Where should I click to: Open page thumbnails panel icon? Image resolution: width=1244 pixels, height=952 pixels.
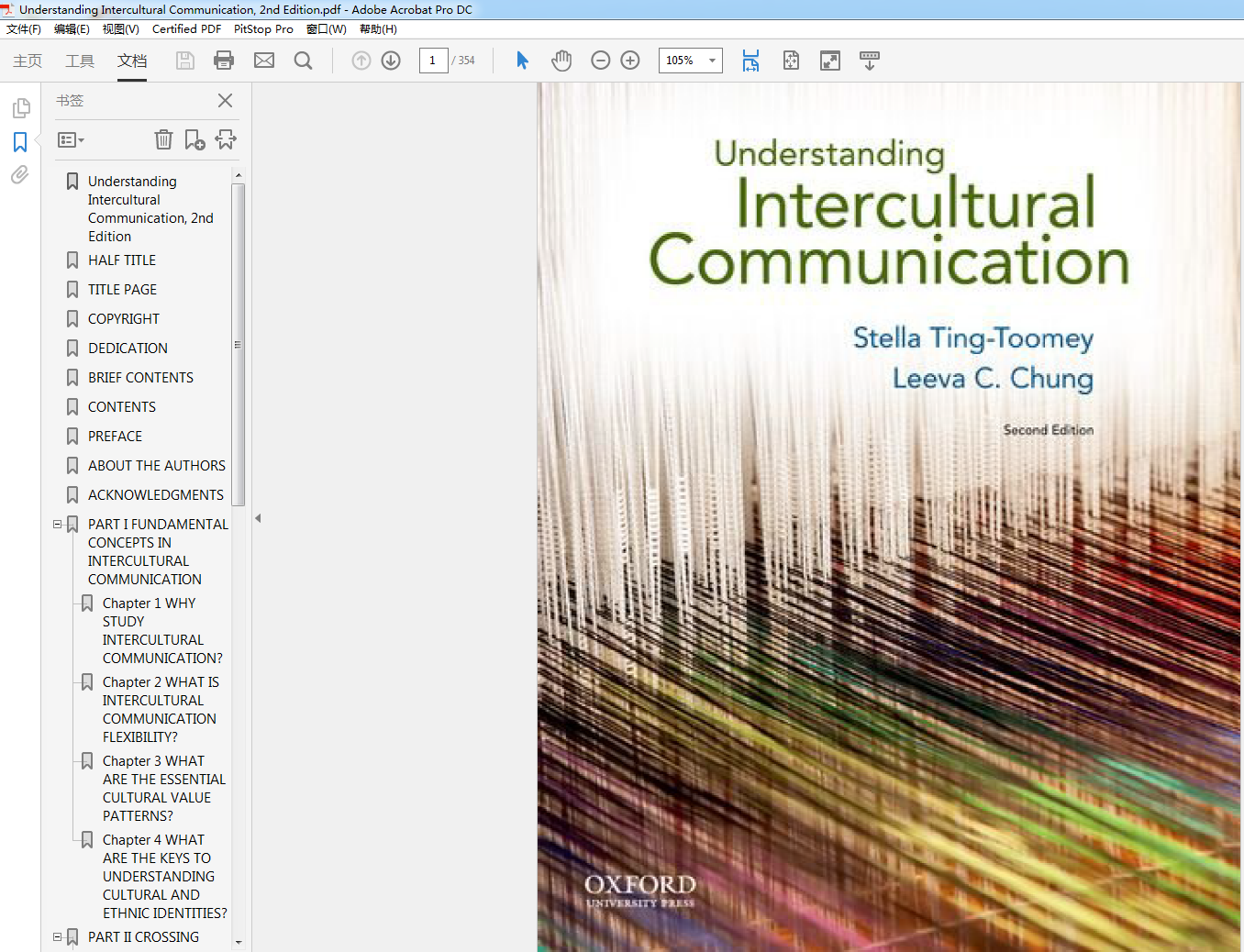pyautogui.click(x=21, y=108)
